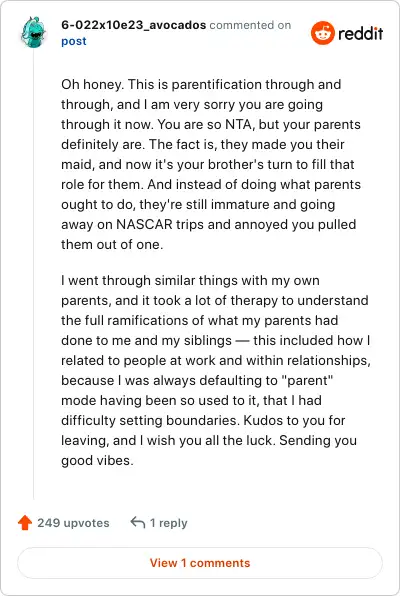Collapse comment via vertical thread line
This screenshot has width=400, height=596.
[x=33, y=274]
